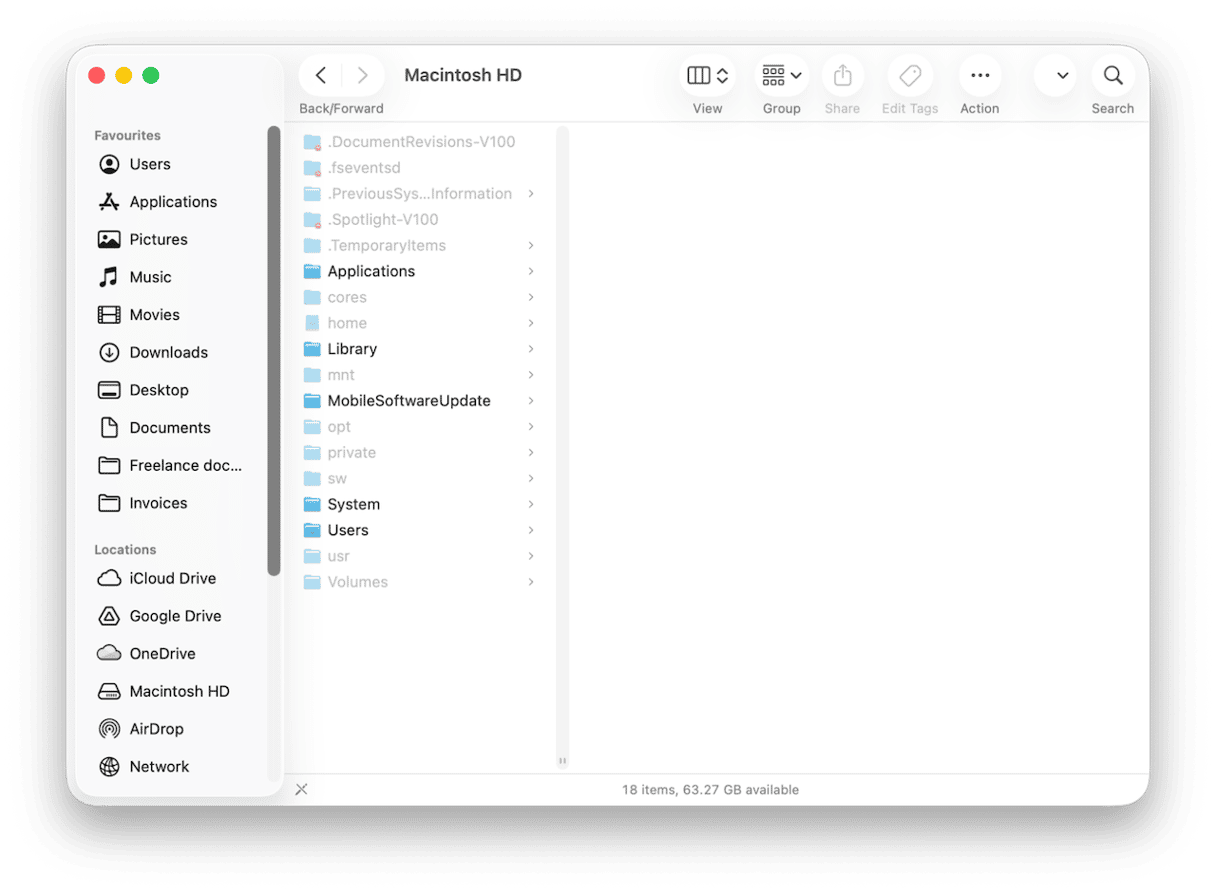
Task: Select iCloud Drive location
Action: (172, 578)
